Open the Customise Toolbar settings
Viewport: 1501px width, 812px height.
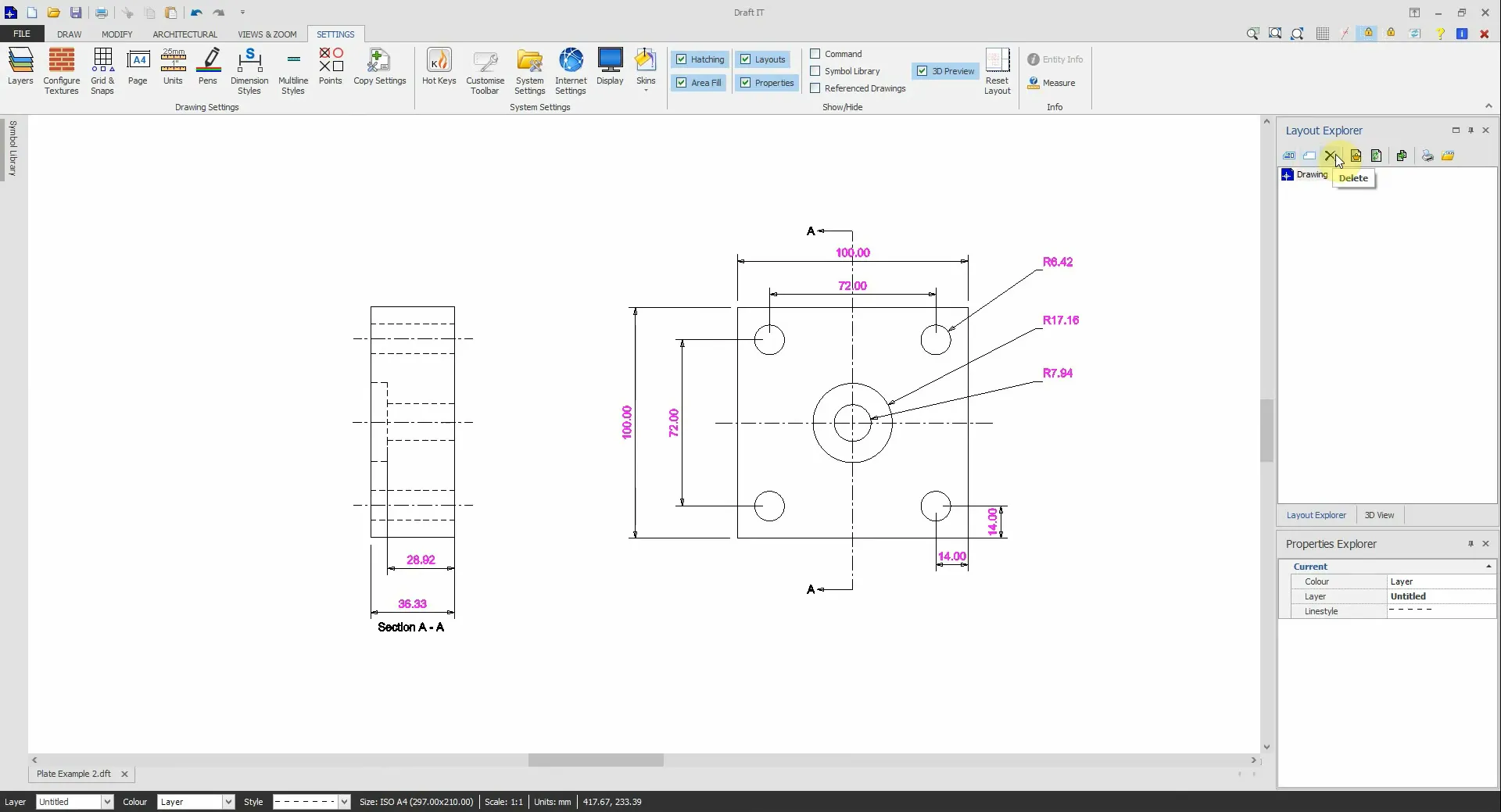pyautogui.click(x=485, y=69)
